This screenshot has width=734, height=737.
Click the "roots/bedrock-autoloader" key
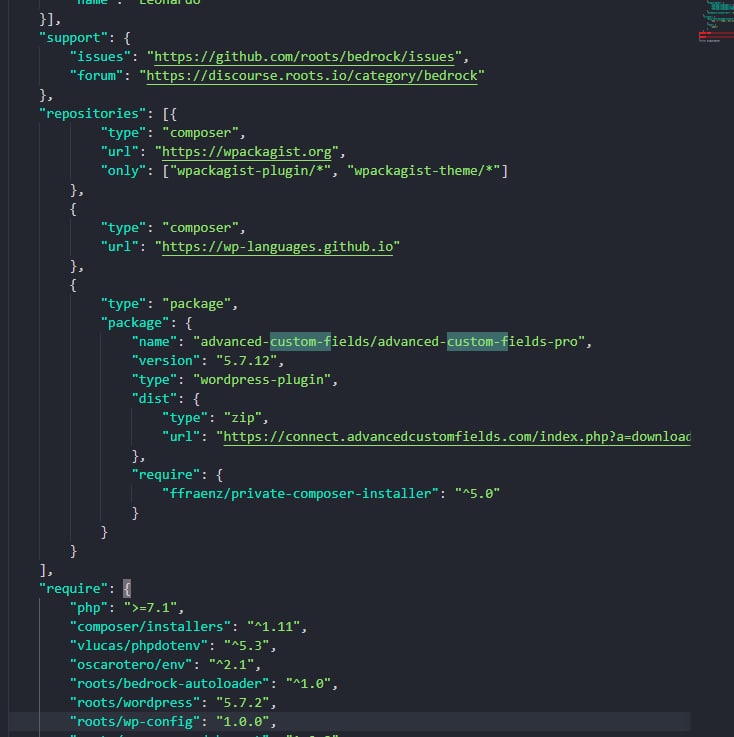pos(170,683)
